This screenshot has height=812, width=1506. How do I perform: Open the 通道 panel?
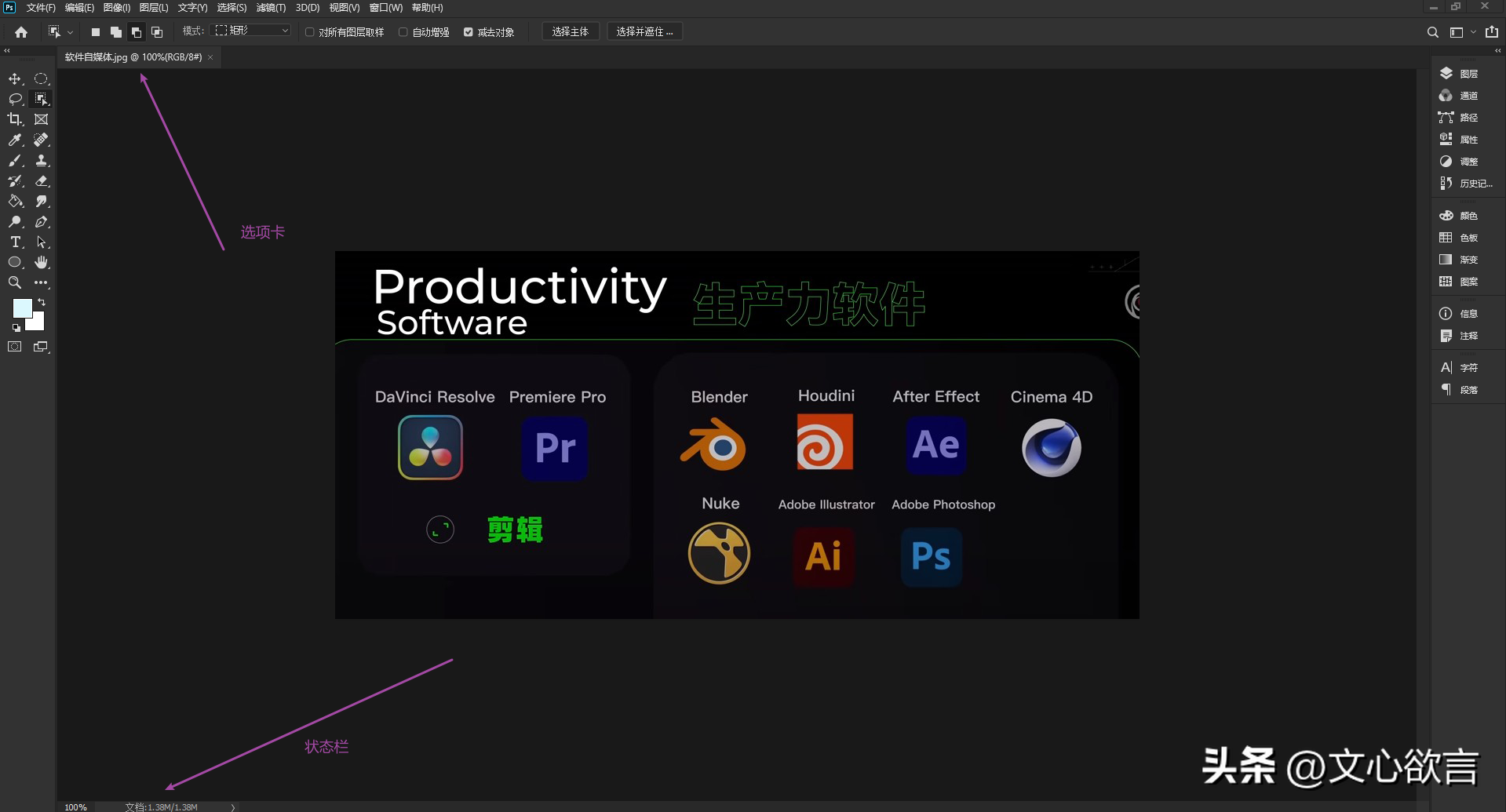[1460, 96]
